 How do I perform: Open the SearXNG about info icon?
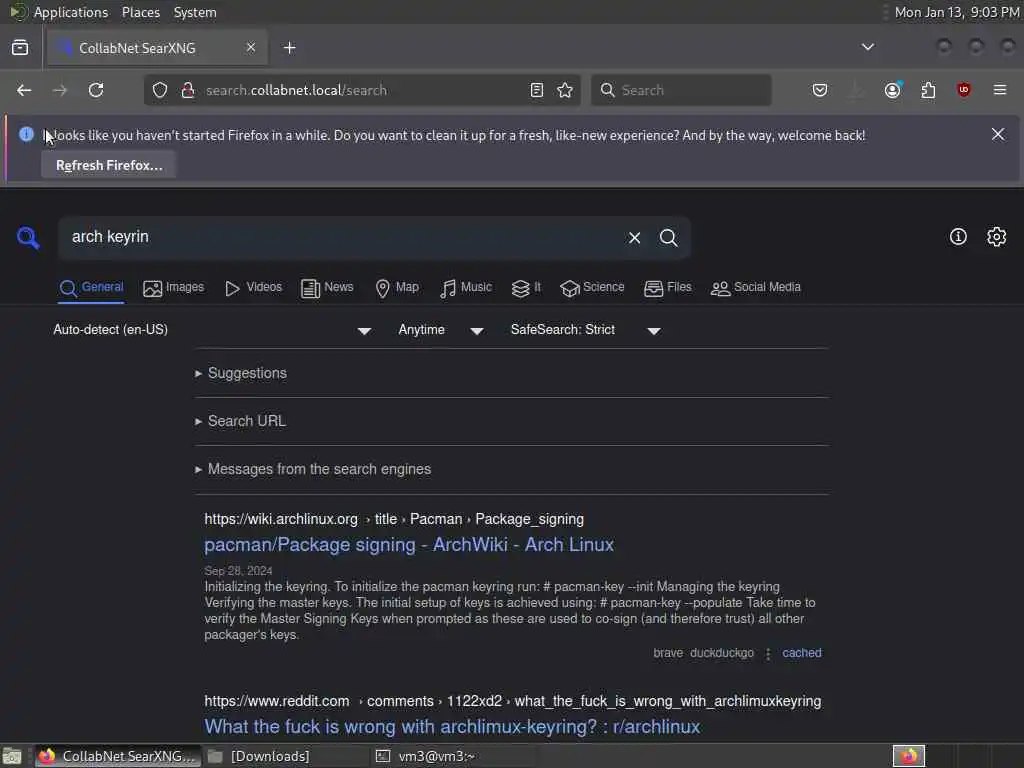[958, 236]
